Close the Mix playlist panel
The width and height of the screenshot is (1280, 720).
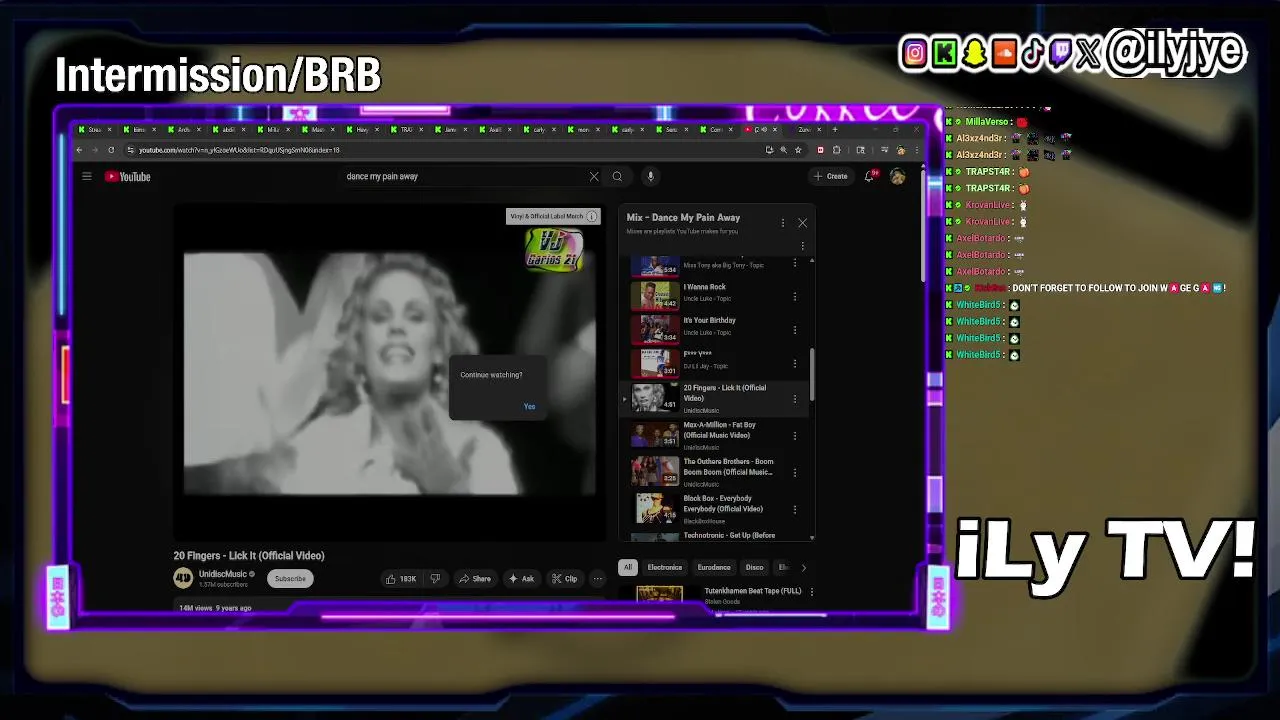[x=802, y=223]
